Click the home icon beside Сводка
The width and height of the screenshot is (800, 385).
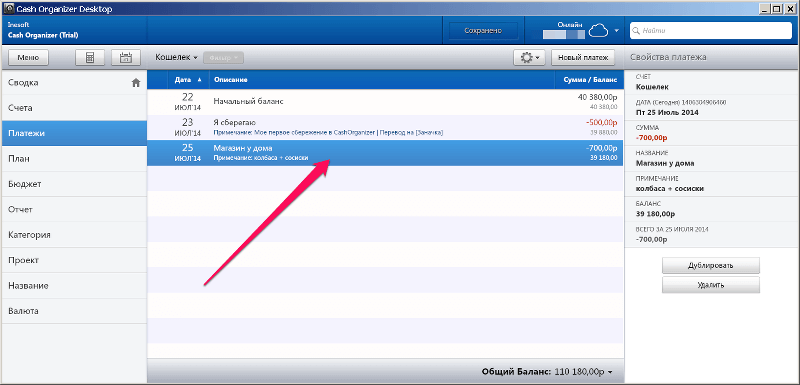(x=136, y=83)
